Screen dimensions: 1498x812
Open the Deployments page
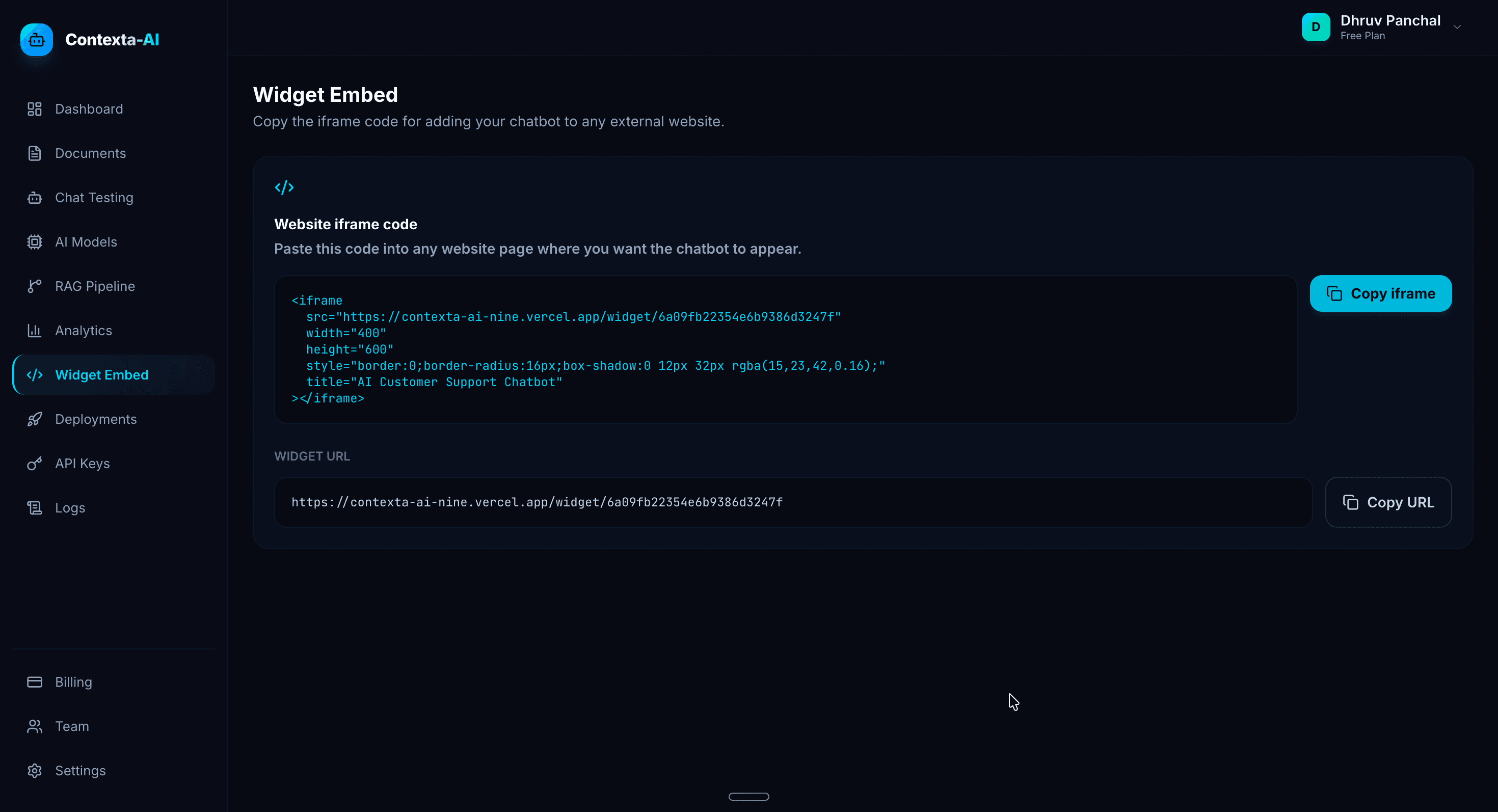coord(114,419)
